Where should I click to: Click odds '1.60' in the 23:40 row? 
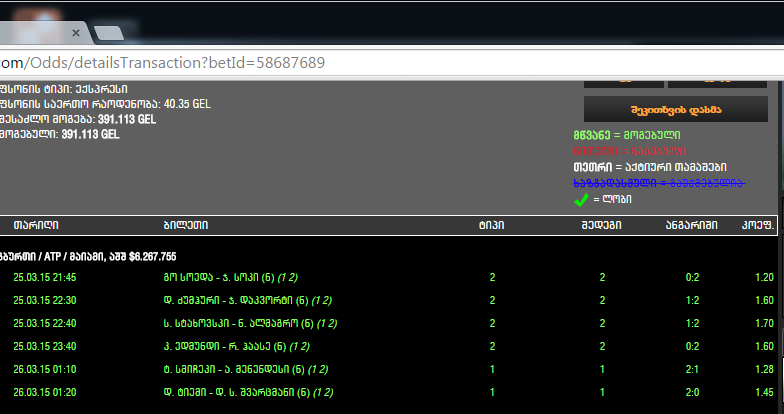pyautogui.click(x=764, y=346)
